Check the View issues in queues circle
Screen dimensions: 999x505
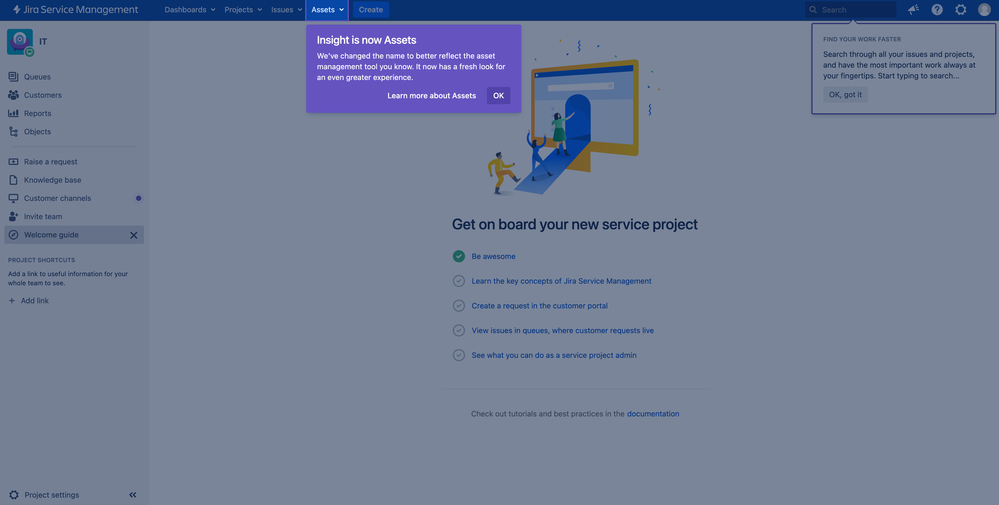[x=459, y=331]
